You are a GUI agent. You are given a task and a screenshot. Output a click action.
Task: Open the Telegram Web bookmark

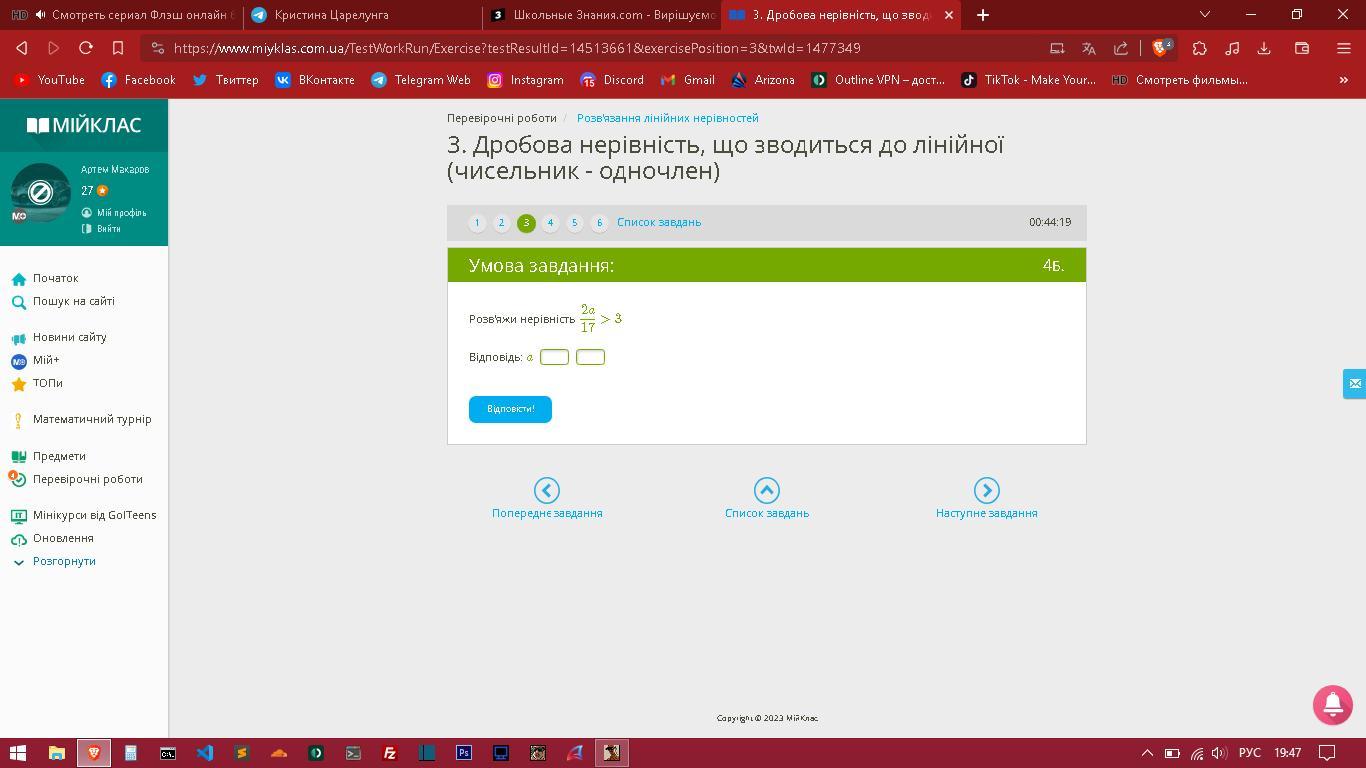[420, 80]
